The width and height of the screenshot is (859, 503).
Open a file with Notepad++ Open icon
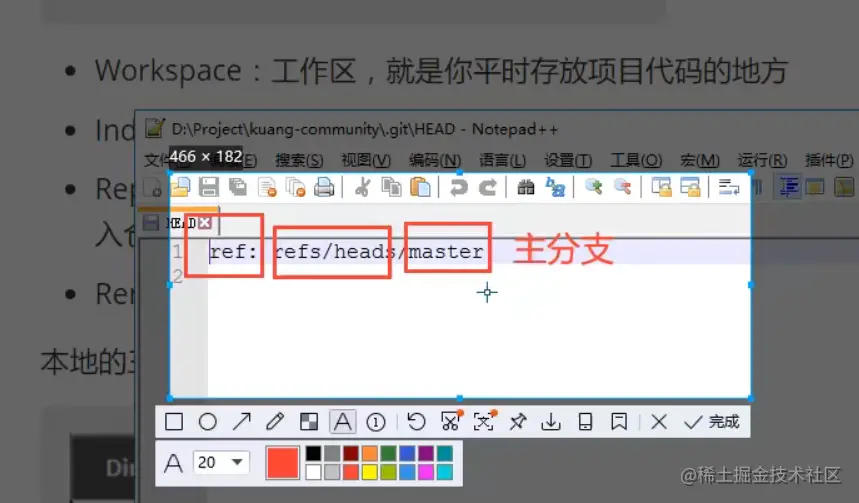[x=180, y=187]
